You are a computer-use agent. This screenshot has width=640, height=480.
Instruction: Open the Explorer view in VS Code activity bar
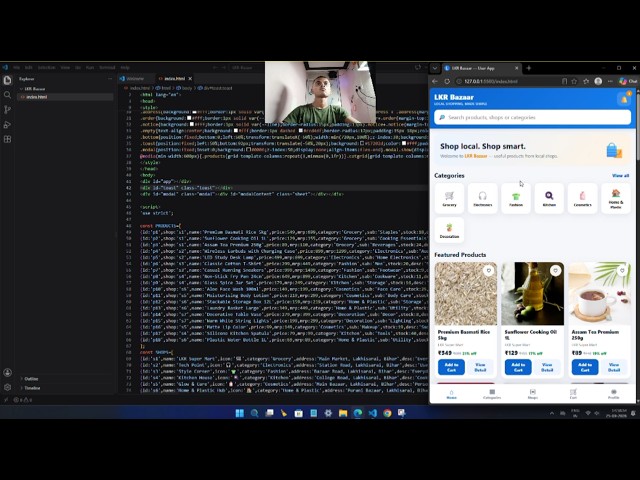tap(7, 80)
